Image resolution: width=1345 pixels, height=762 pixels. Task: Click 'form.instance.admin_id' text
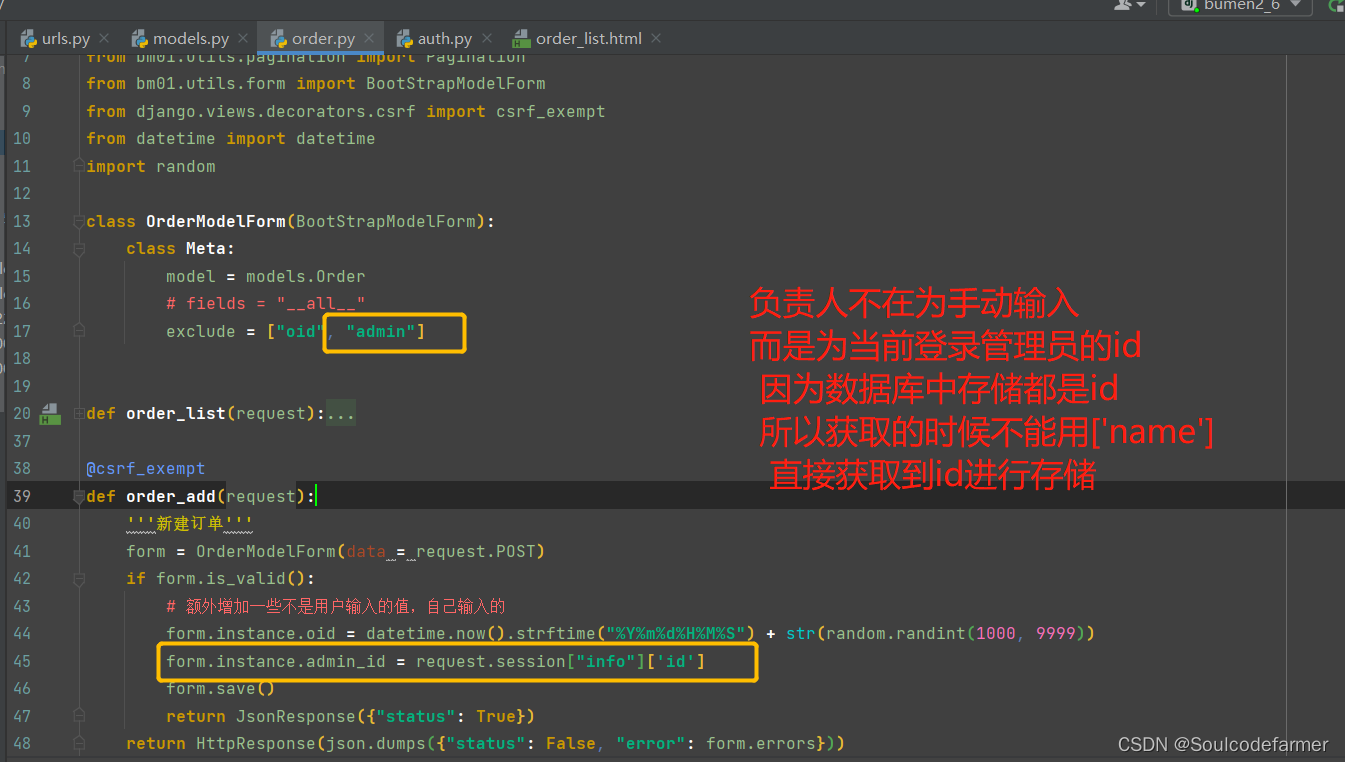pyautogui.click(x=276, y=662)
